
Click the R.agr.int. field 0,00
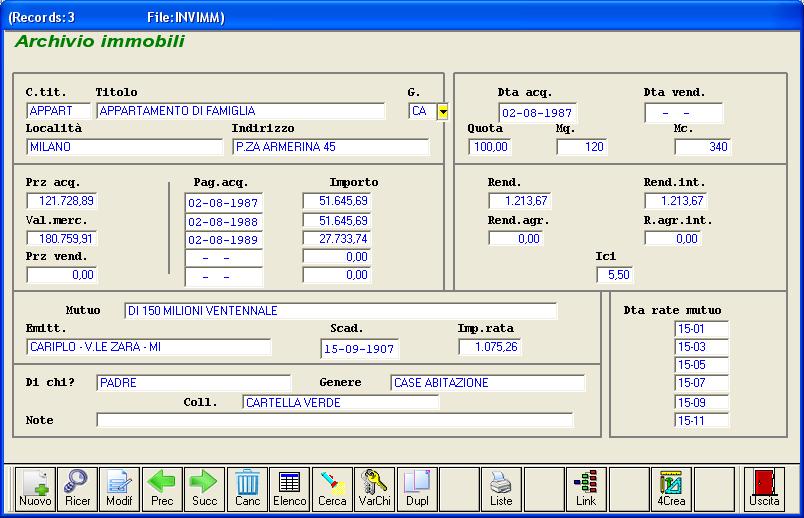point(673,238)
